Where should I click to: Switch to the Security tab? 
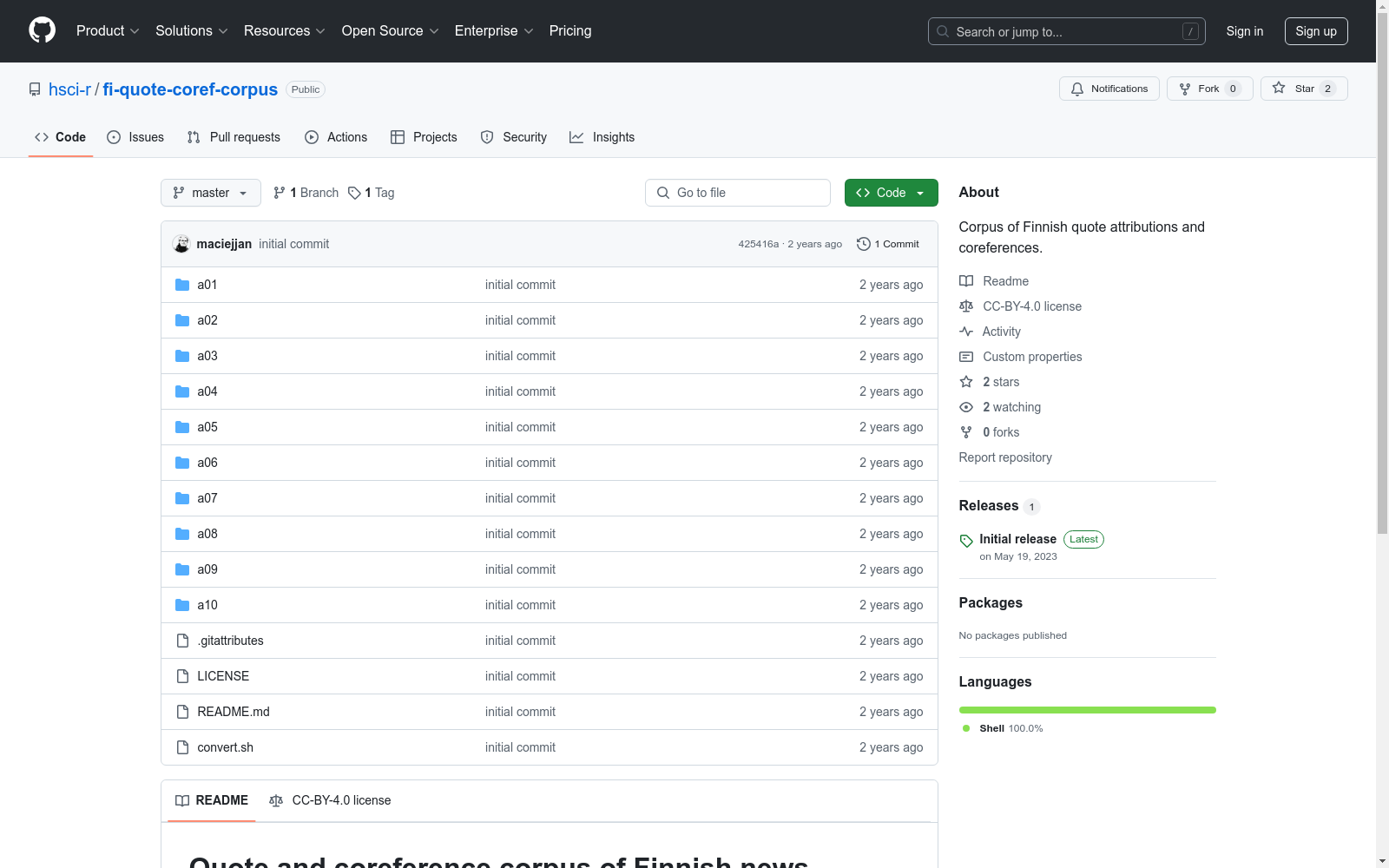click(x=514, y=137)
